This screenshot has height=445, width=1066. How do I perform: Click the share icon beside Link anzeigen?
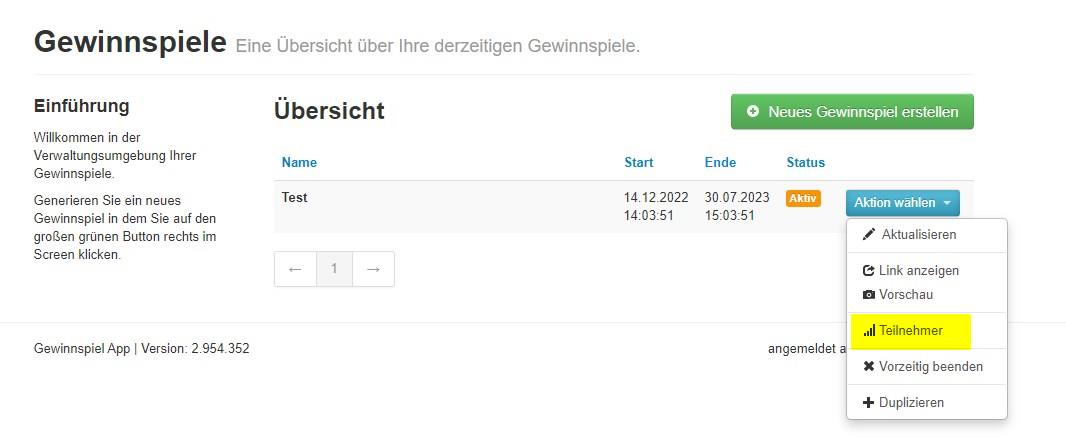pos(869,271)
